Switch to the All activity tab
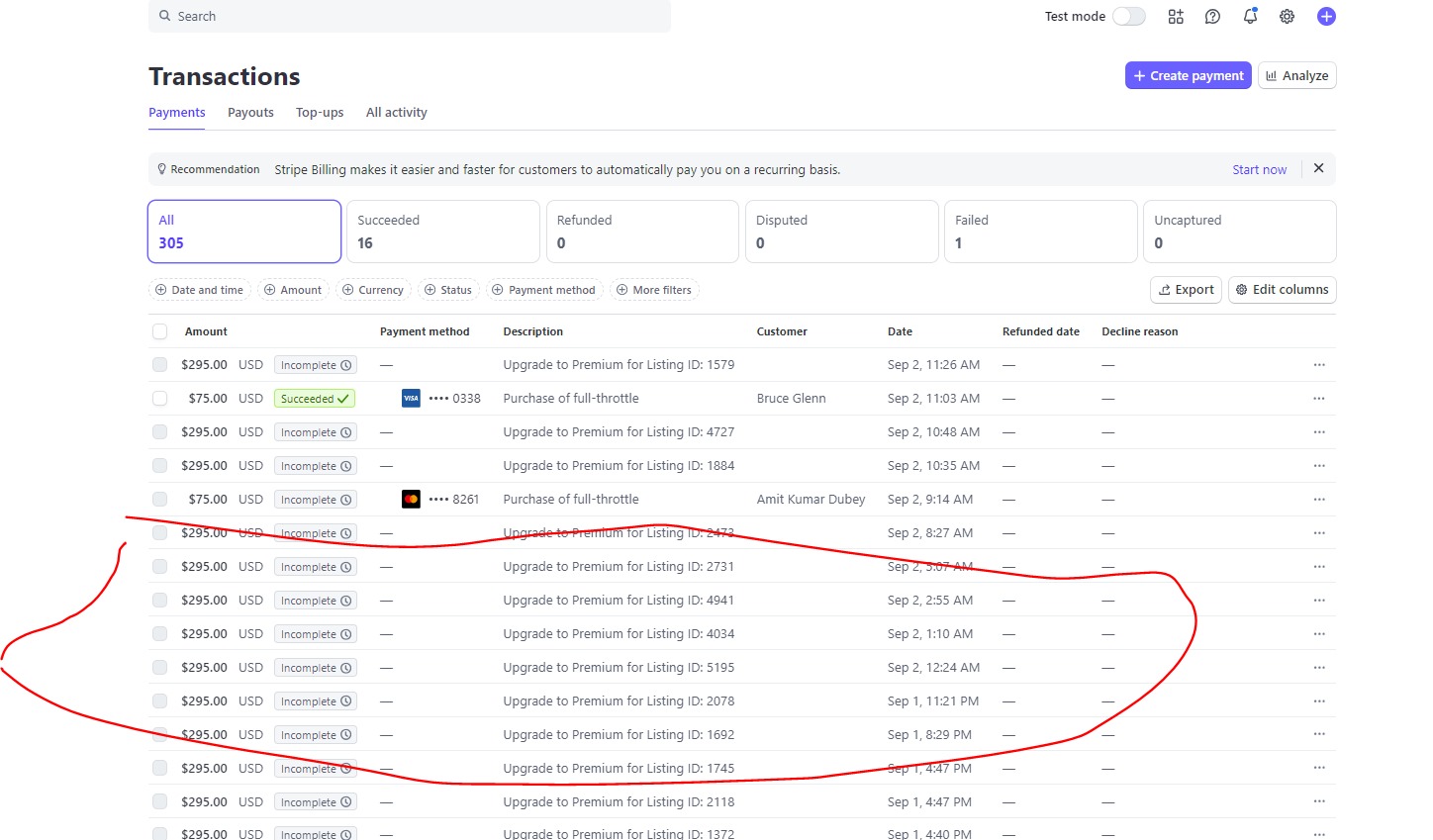 [x=396, y=113]
